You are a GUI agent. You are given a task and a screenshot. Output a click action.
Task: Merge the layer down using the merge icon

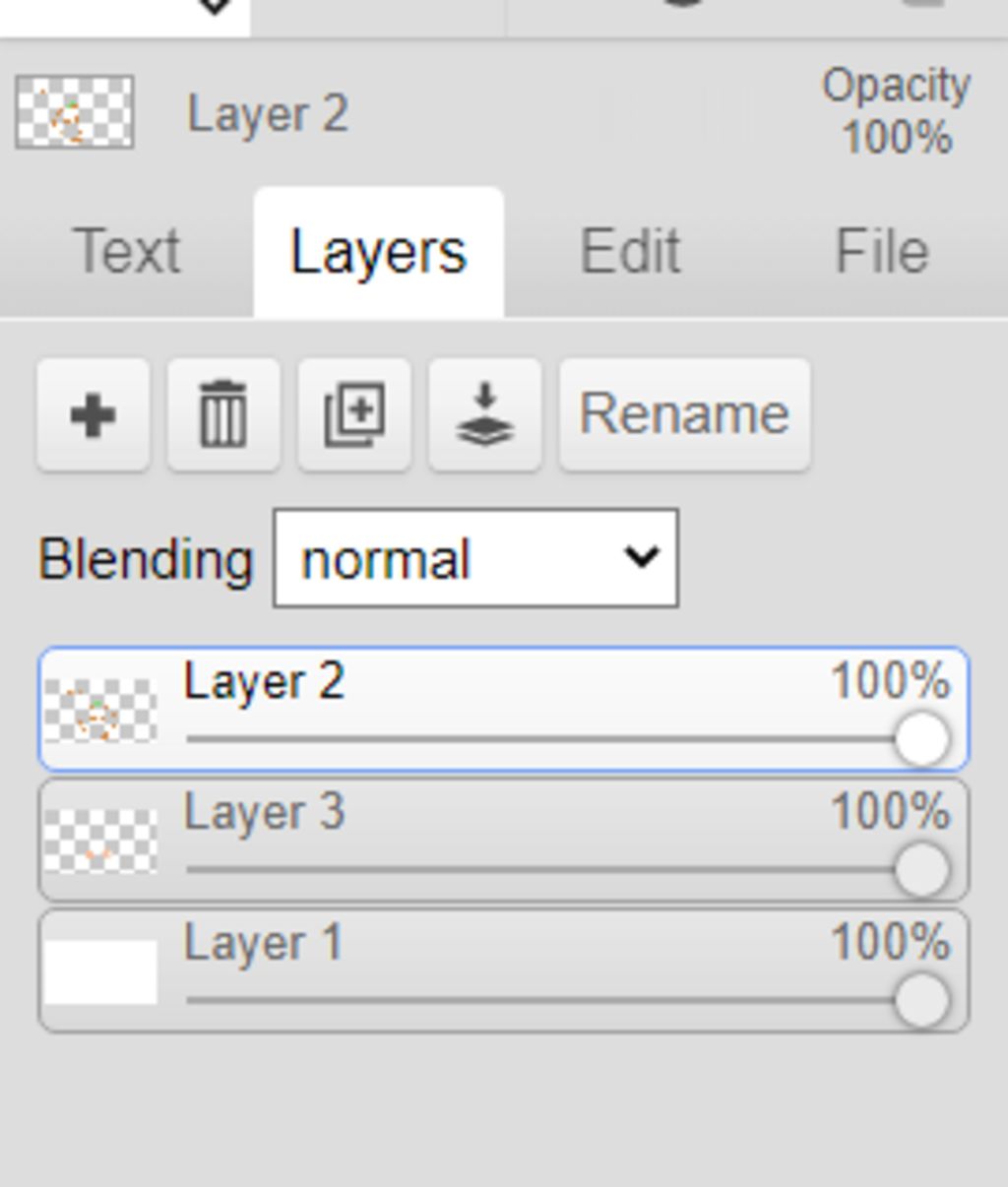click(485, 414)
